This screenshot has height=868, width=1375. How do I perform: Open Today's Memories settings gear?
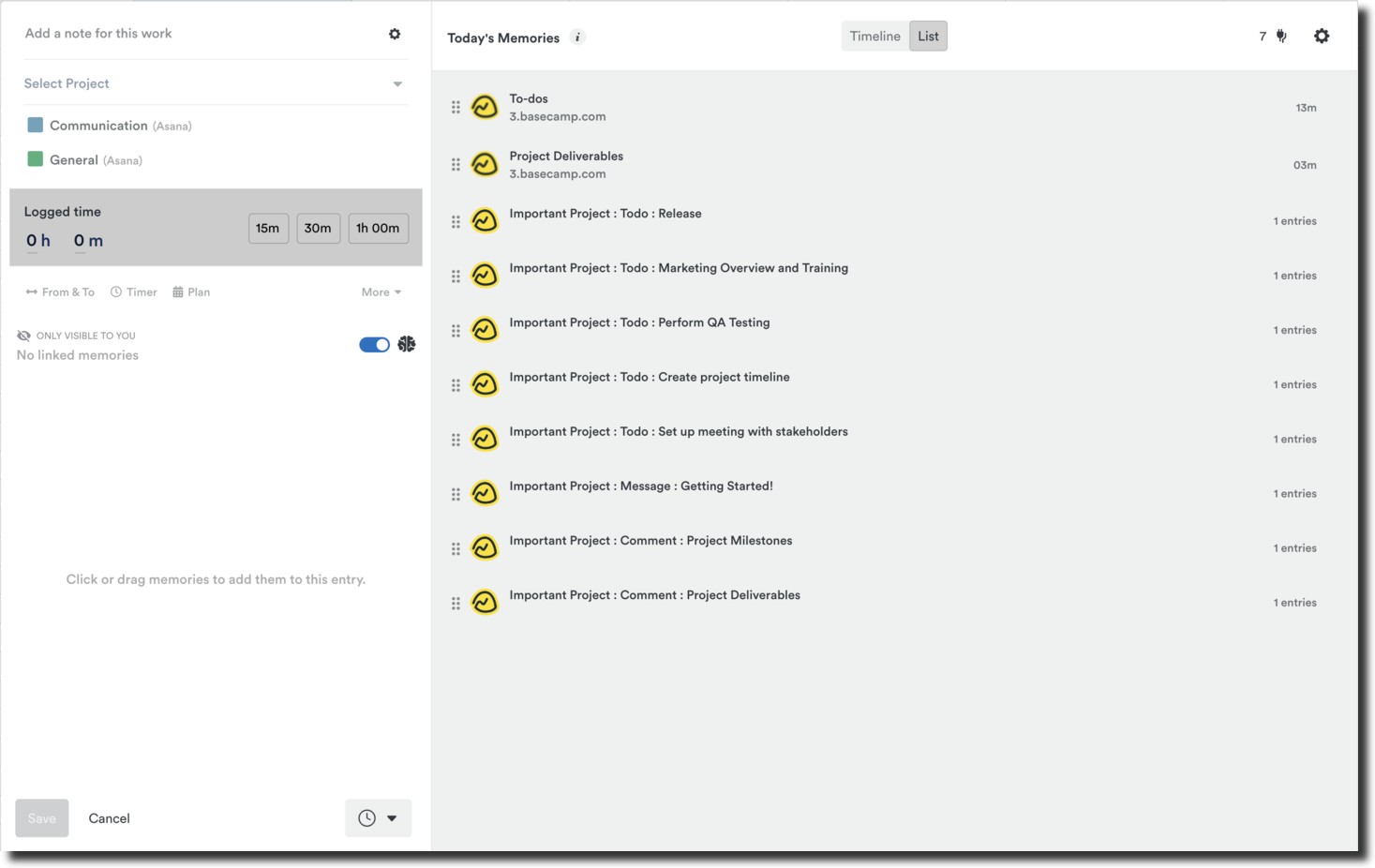1322,36
